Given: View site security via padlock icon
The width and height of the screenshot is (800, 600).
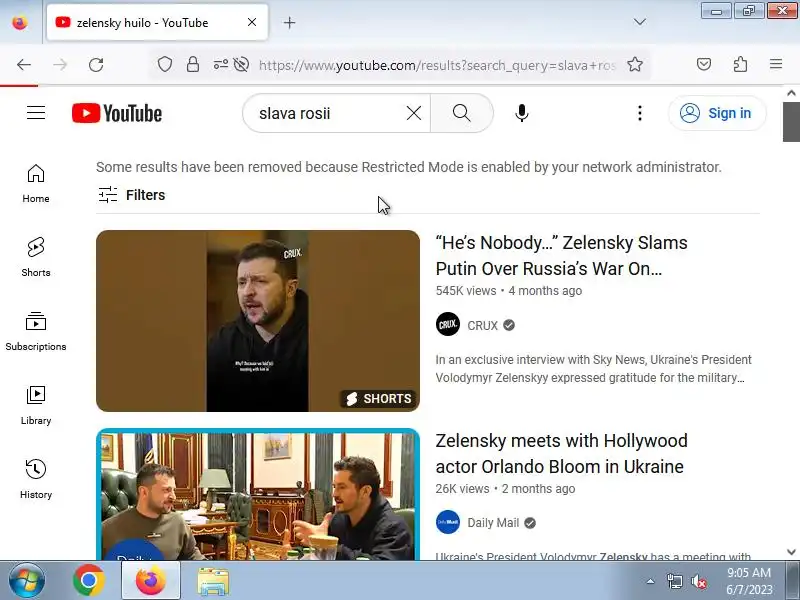Looking at the screenshot, I should (193, 64).
